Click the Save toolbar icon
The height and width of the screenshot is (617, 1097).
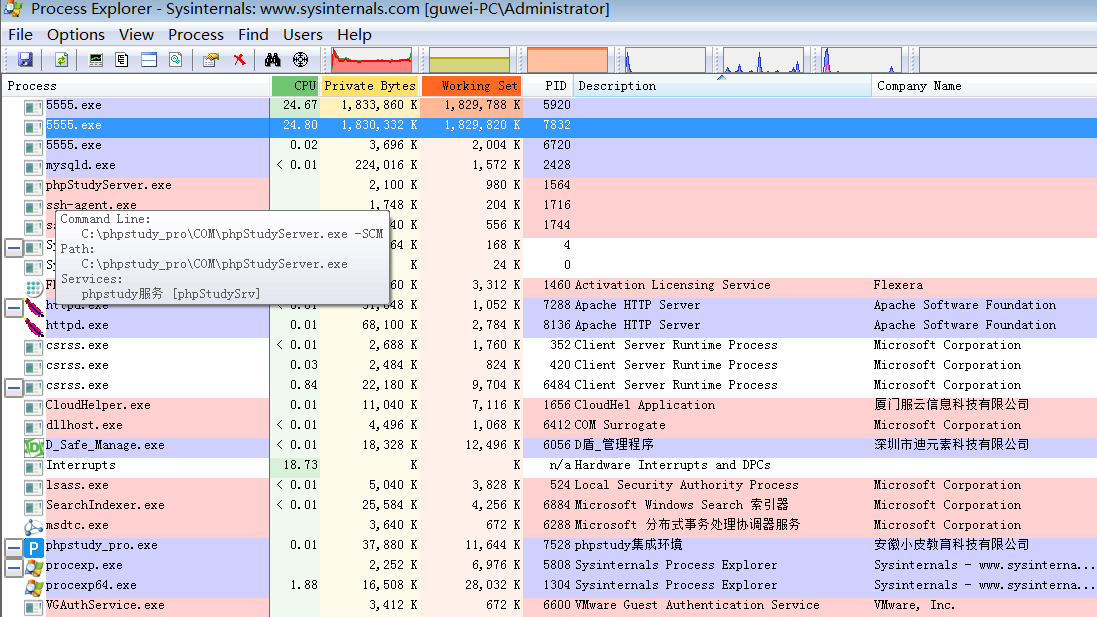tap(25, 60)
